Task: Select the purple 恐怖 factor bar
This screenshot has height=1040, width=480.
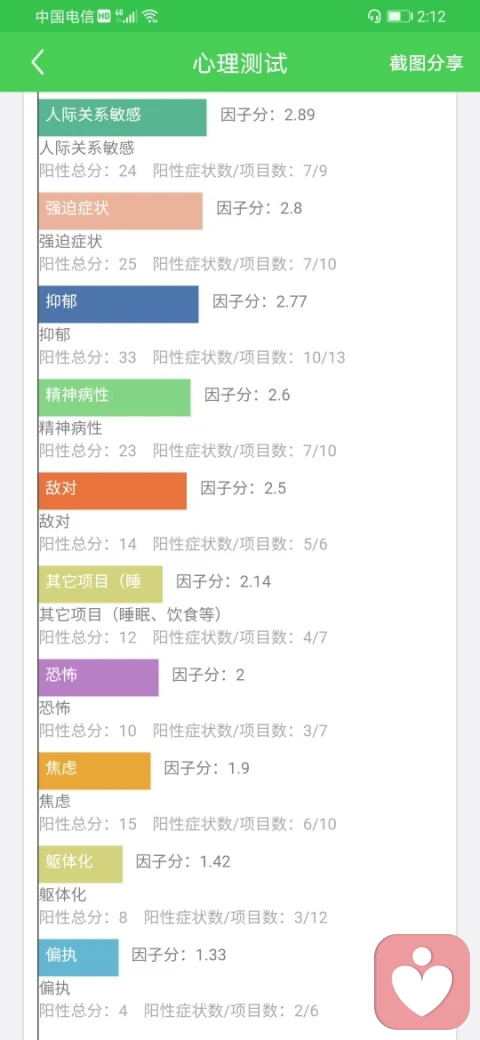Action: pos(98,678)
